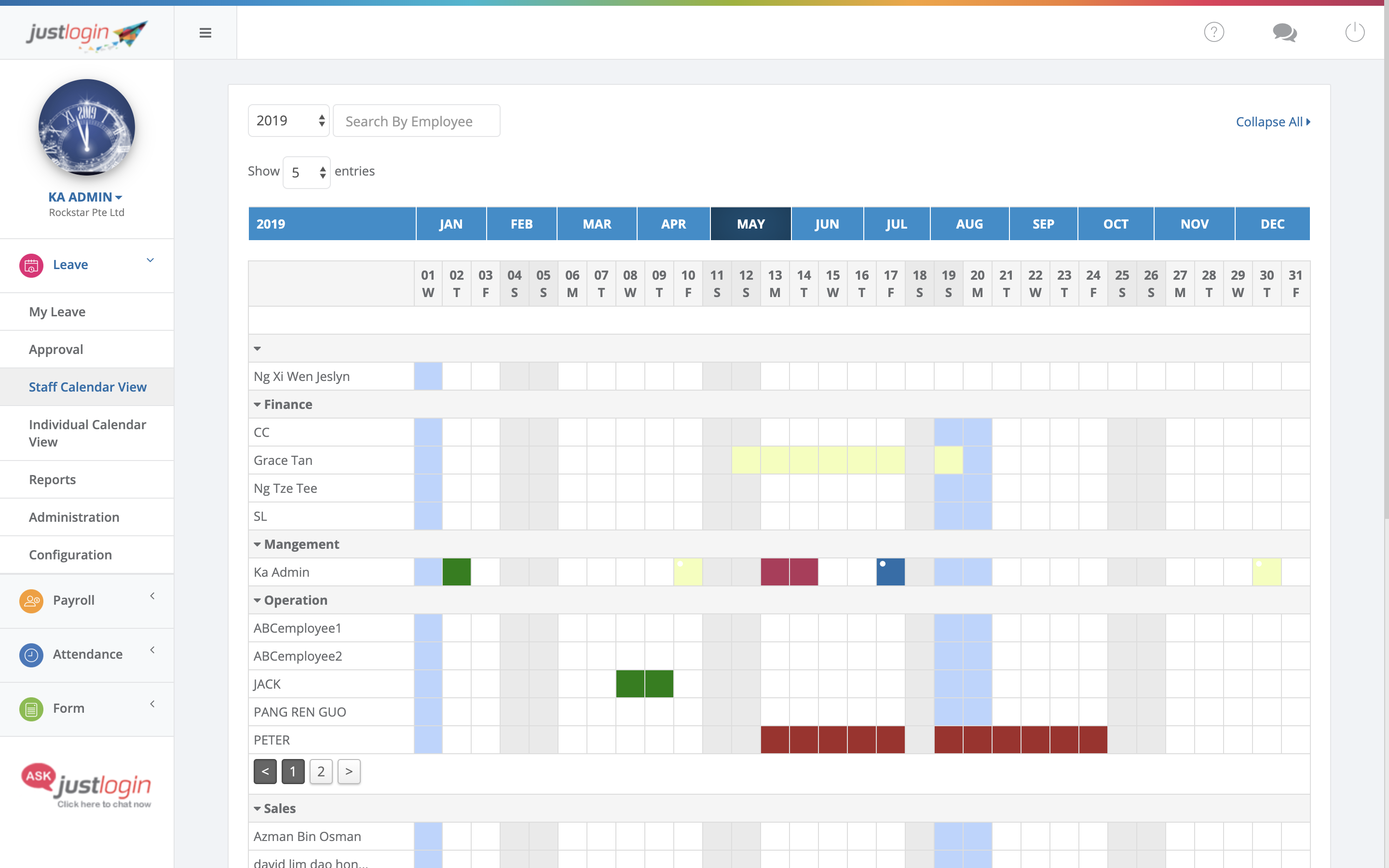Click the power logout icon
Viewport: 1389px width, 868px height.
pos(1355,32)
